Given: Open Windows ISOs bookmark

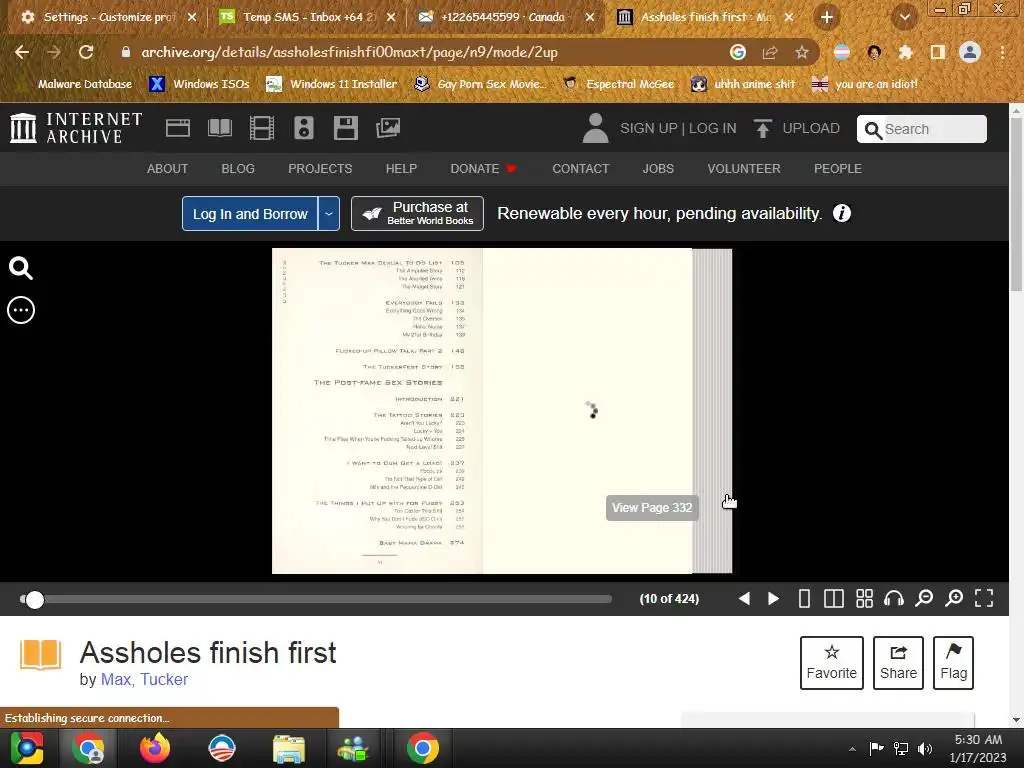Looking at the screenshot, I should 199,84.
